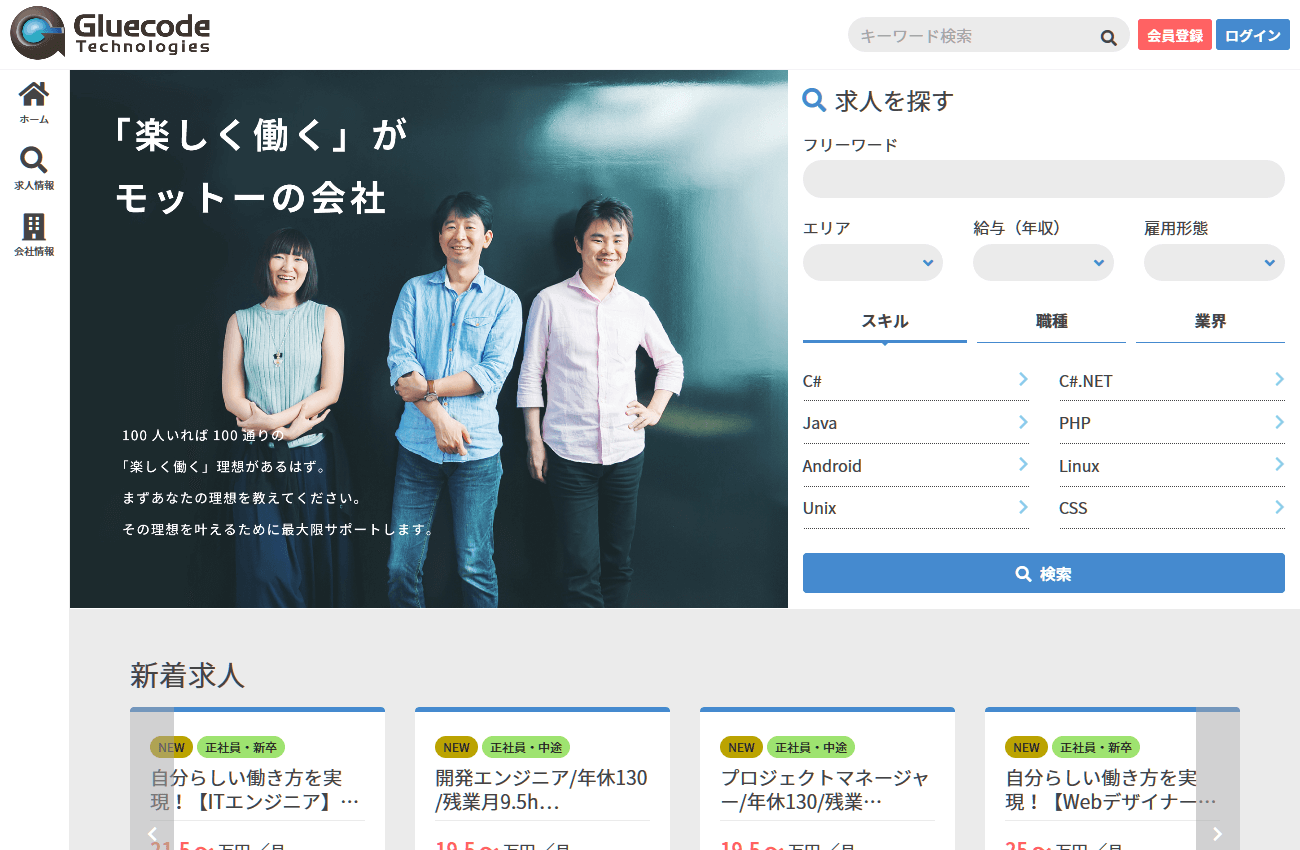This screenshot has height=850, width=1300.
Task: Select the Java skill link
Action: point(916,423)
